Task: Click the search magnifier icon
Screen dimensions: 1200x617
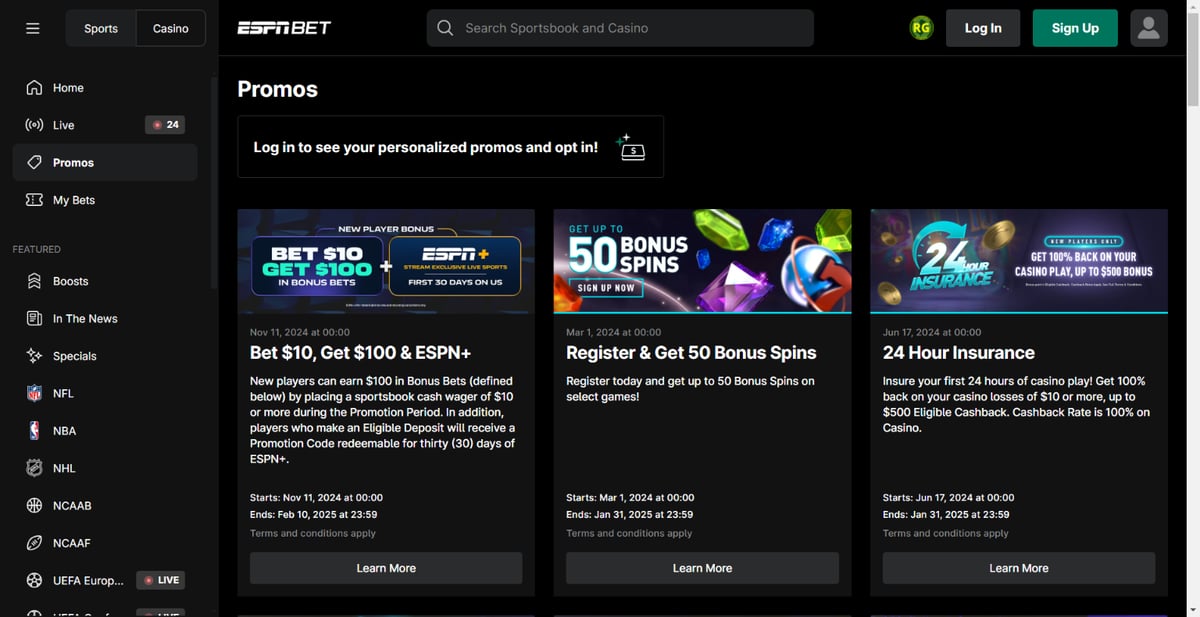Action: click(446, 28)
